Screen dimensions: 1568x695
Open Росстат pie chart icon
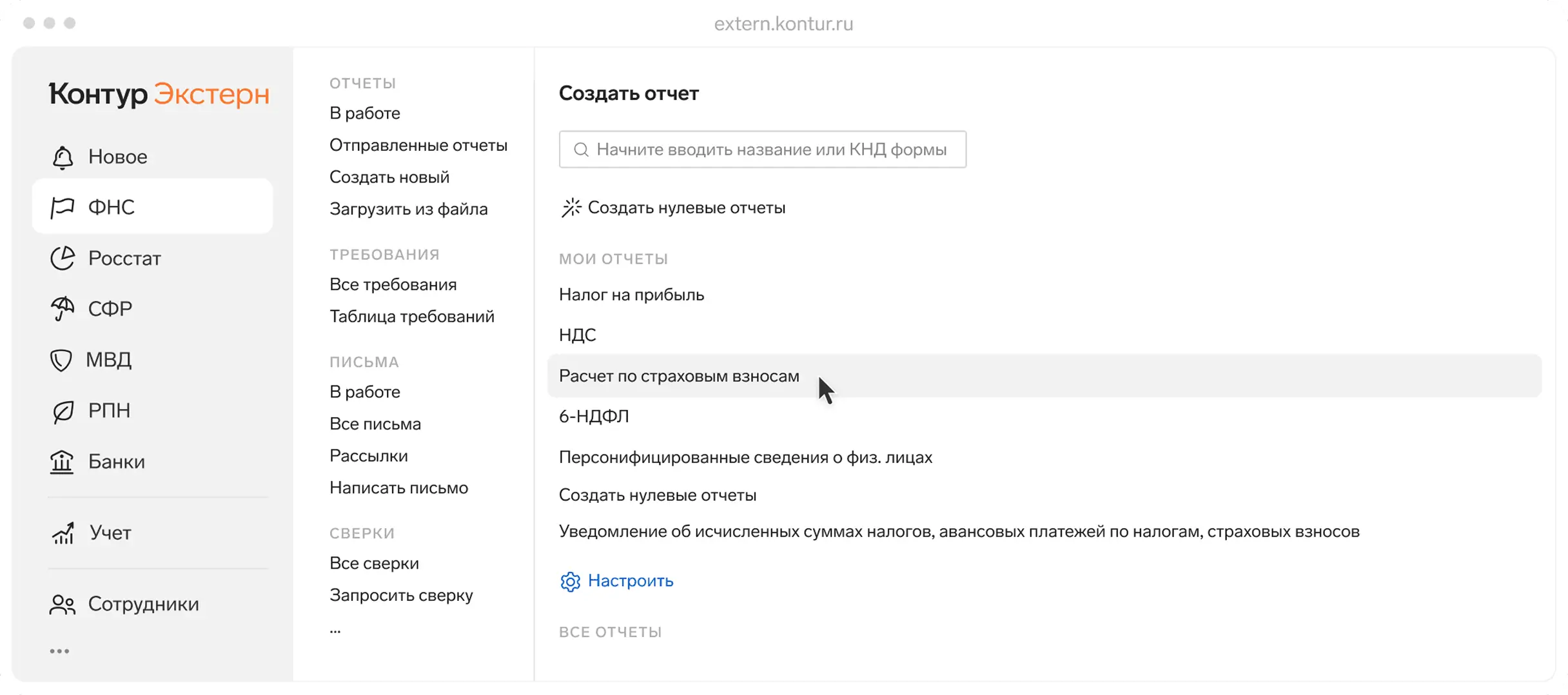tap(63, 259)
